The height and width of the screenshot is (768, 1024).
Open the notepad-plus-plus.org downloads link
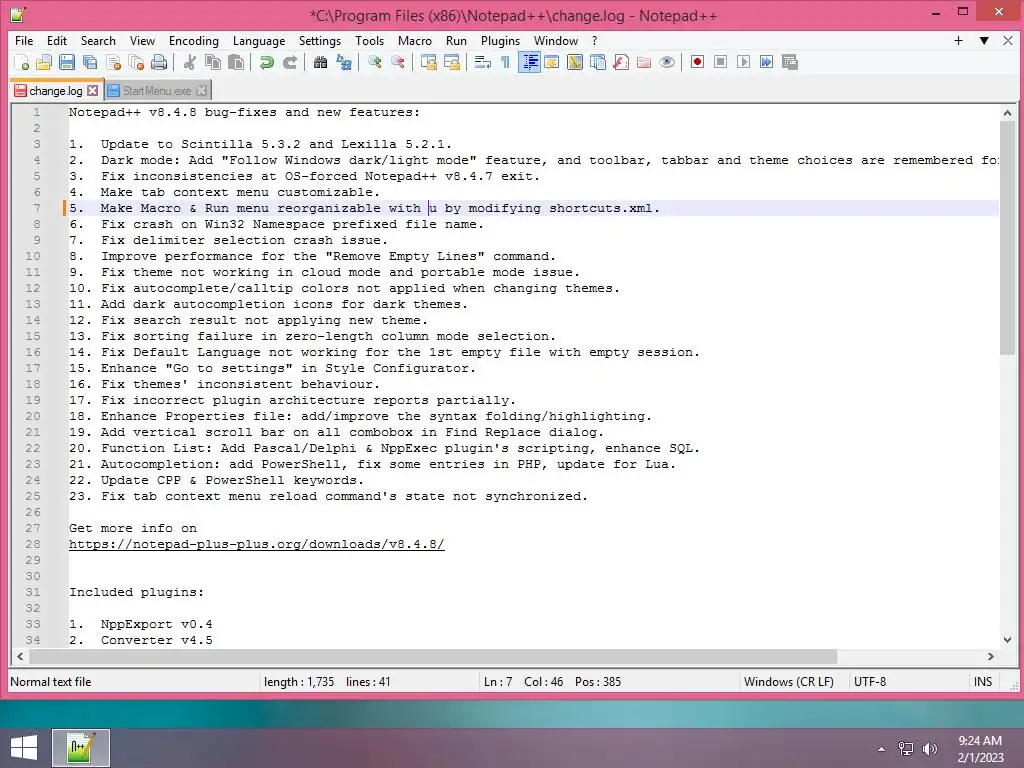pos(257,545)
